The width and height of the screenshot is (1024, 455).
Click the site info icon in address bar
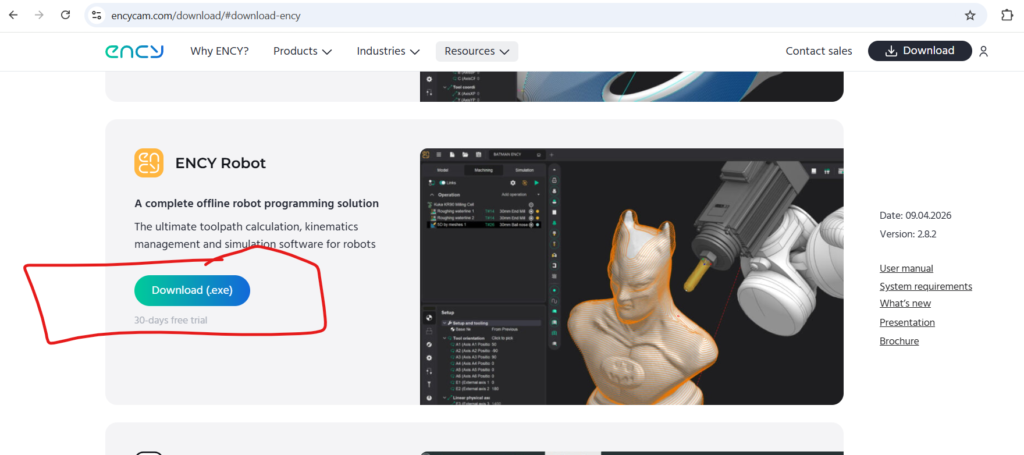click(x=96, y=15)
